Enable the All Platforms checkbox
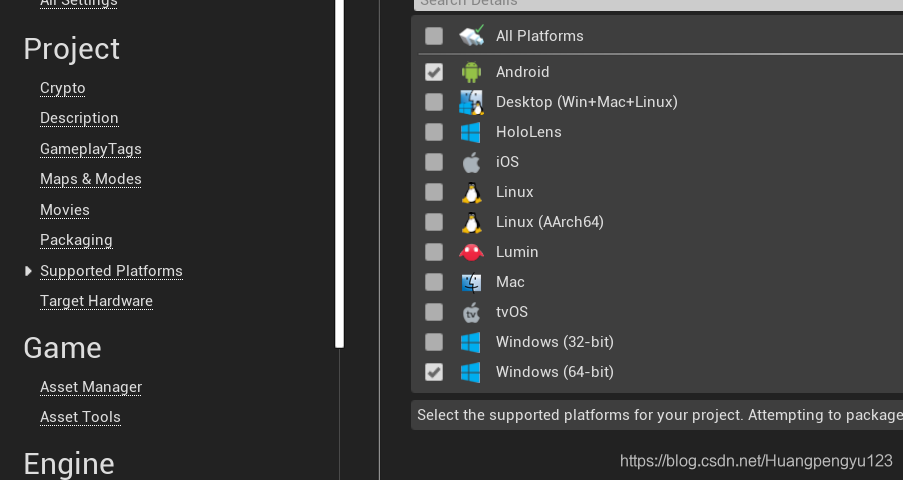Viewport: 903px width, 480px height. 434,36
